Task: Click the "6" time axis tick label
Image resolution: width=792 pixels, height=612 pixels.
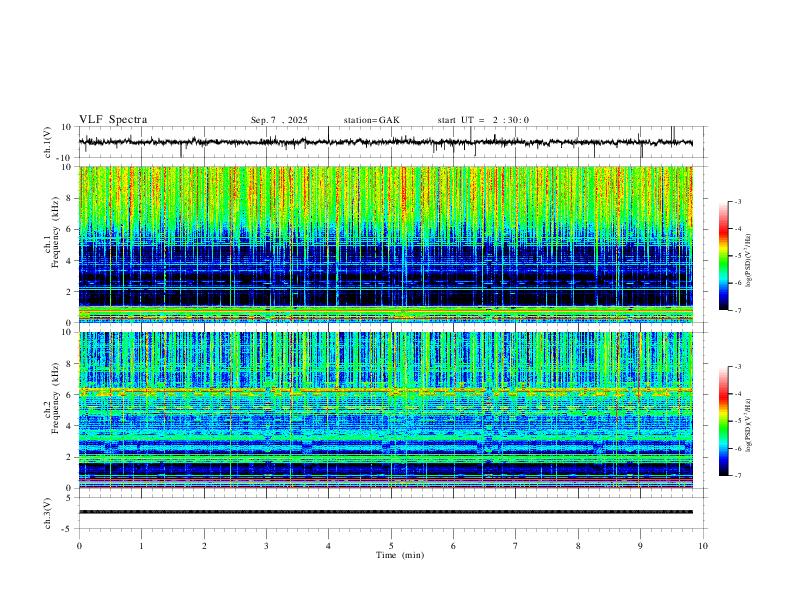Action: click(x=453, y=546)
